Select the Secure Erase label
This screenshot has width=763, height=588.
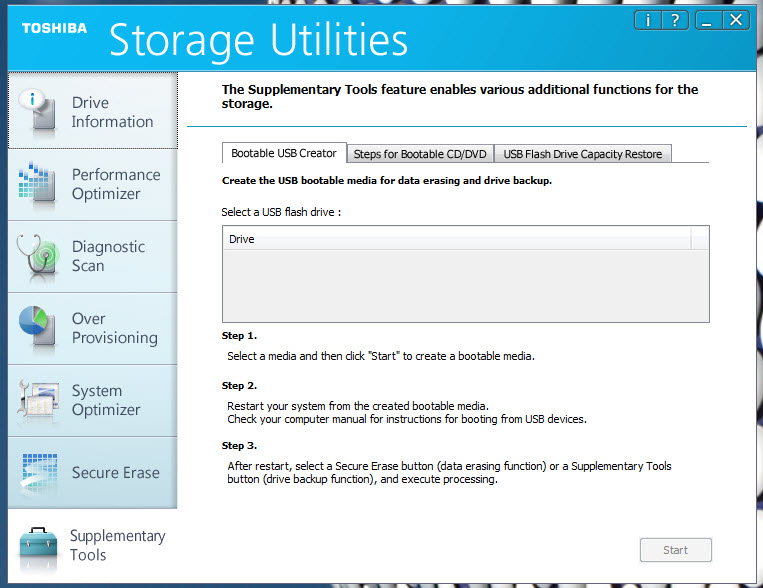(116, 473)
